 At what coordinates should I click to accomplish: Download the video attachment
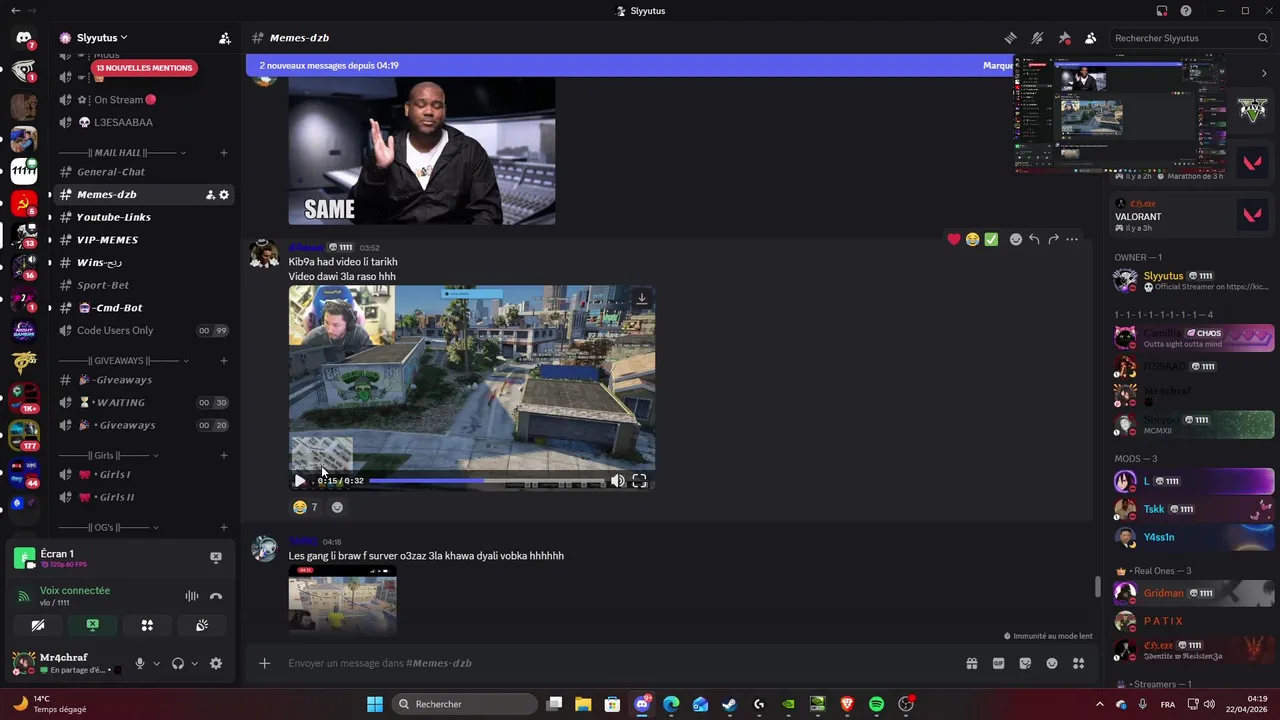click(642, 298)
